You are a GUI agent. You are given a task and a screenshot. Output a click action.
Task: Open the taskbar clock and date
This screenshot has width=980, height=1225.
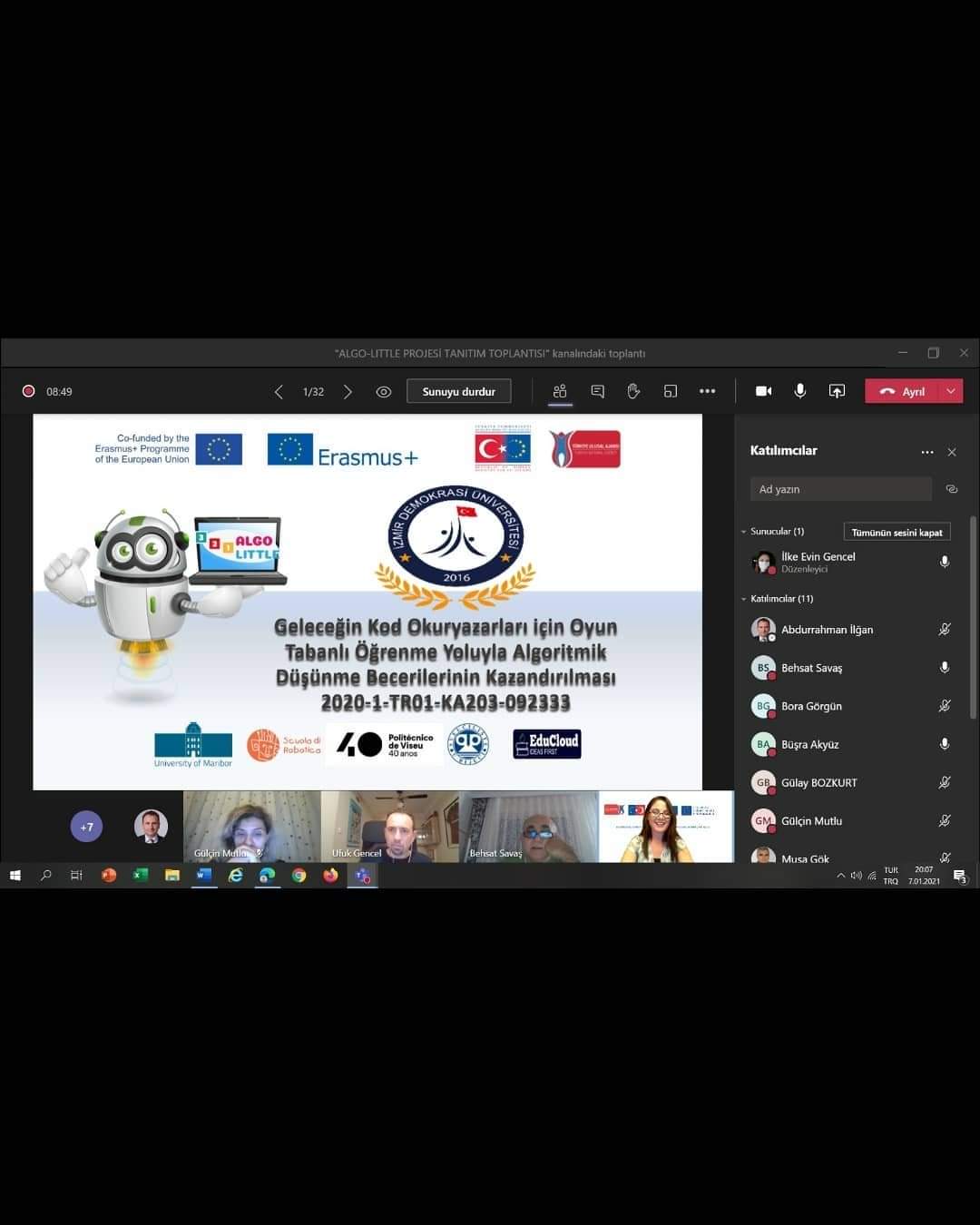coord(924,876)
